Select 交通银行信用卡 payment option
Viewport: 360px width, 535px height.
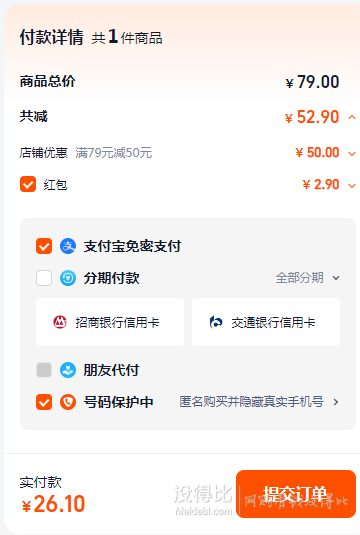[x=266, y=322]
